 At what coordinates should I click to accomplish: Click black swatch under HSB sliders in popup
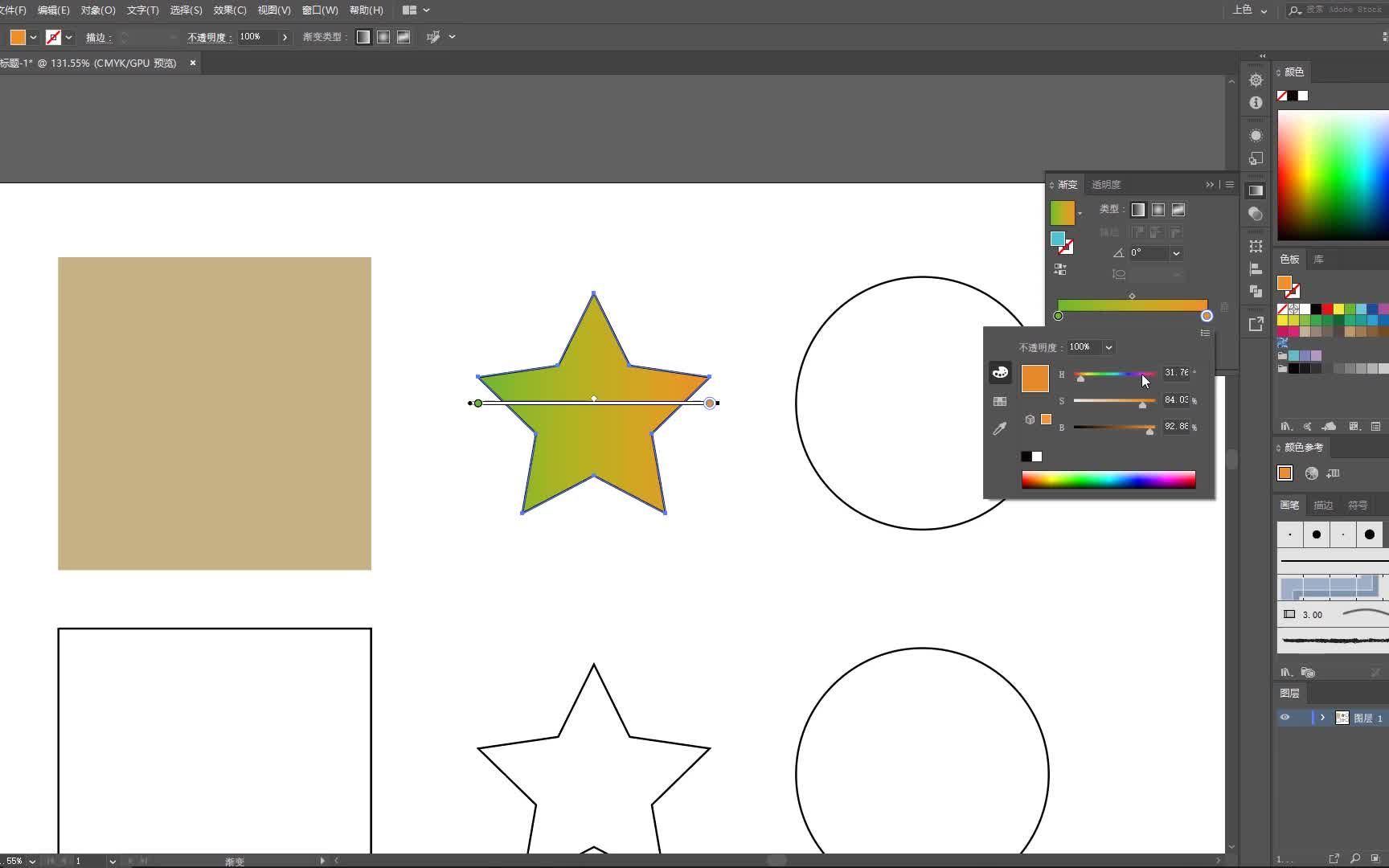tap(1026, 457)
